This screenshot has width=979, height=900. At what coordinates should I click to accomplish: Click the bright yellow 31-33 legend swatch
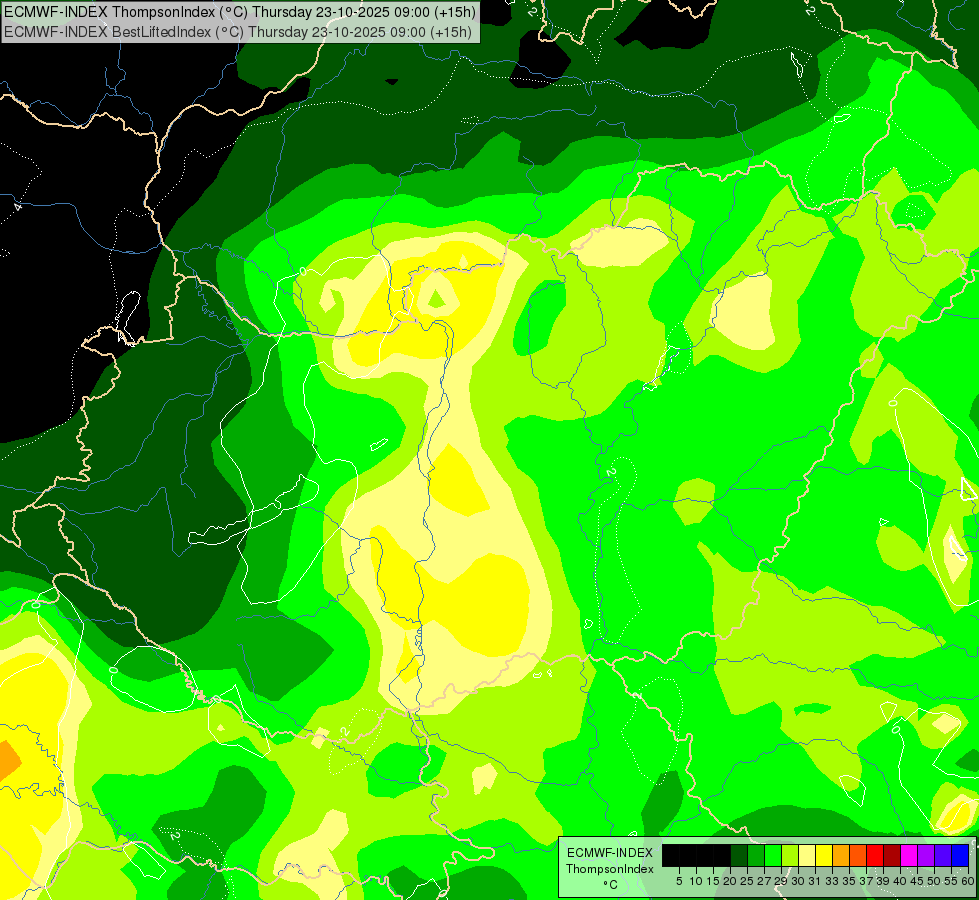click(x=824, y=856)
